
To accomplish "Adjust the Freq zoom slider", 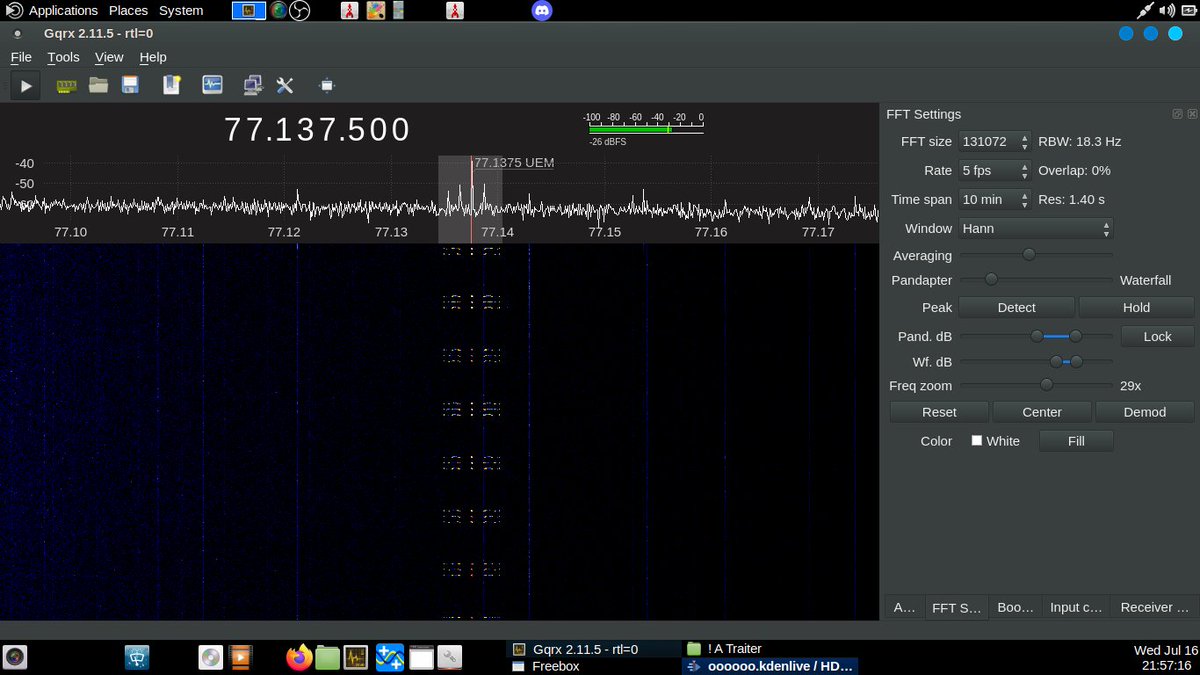I will (x=1036, y=385).
